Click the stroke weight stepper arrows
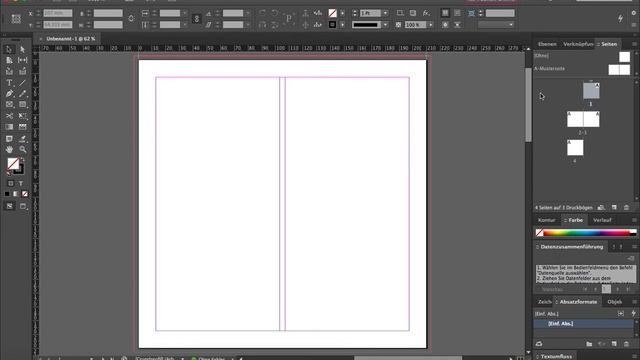Image resolution: width=640 pixels, height=360 pixels. tap(354, 13)
